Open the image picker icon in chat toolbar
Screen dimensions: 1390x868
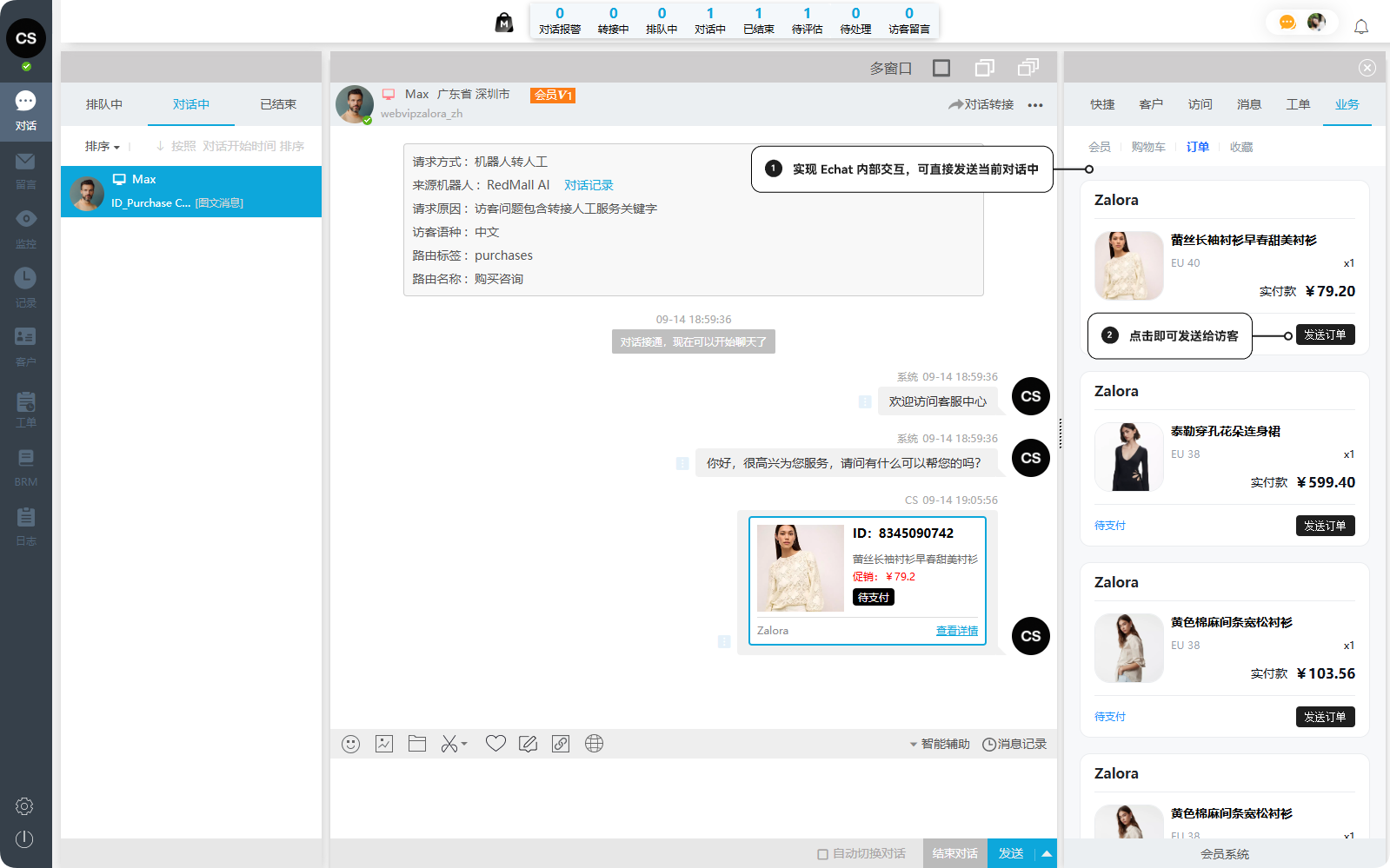point(384,744)
